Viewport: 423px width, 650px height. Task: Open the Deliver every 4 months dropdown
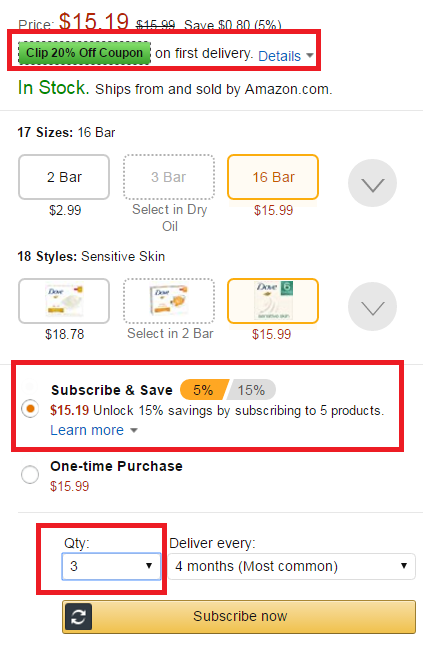point(292,566)
